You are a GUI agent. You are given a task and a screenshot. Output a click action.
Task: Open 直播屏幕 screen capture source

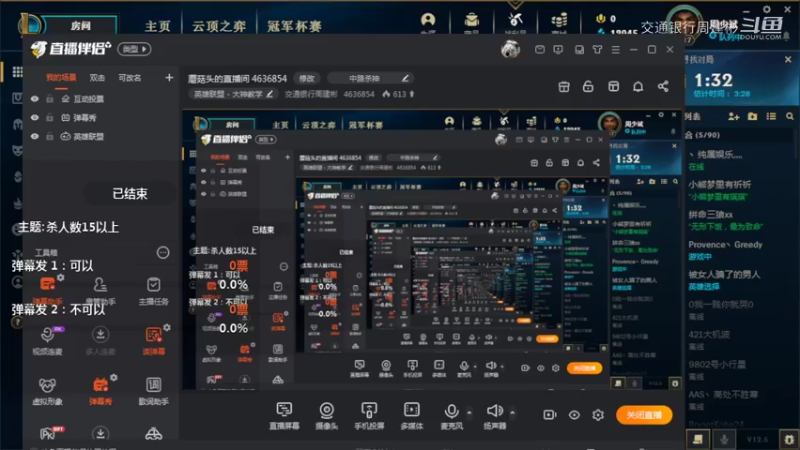point(284,415)
